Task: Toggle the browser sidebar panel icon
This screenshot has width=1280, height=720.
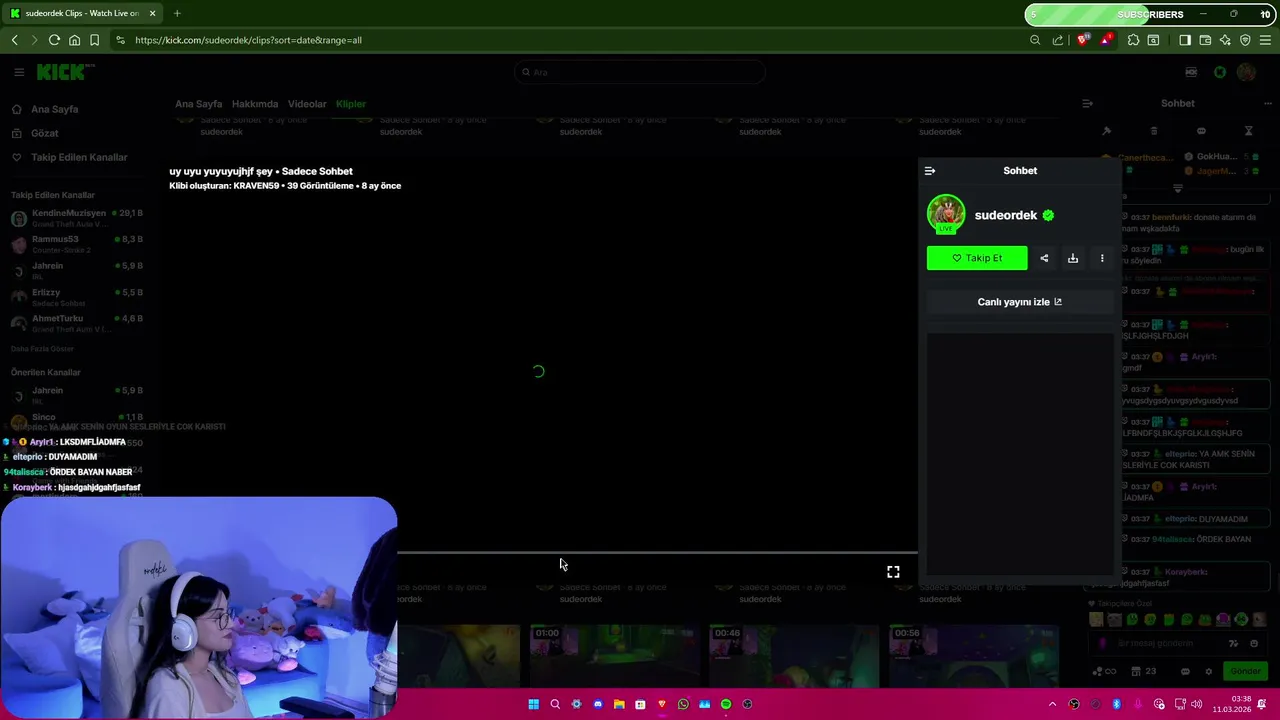Action: click(x=1185, y=40)
